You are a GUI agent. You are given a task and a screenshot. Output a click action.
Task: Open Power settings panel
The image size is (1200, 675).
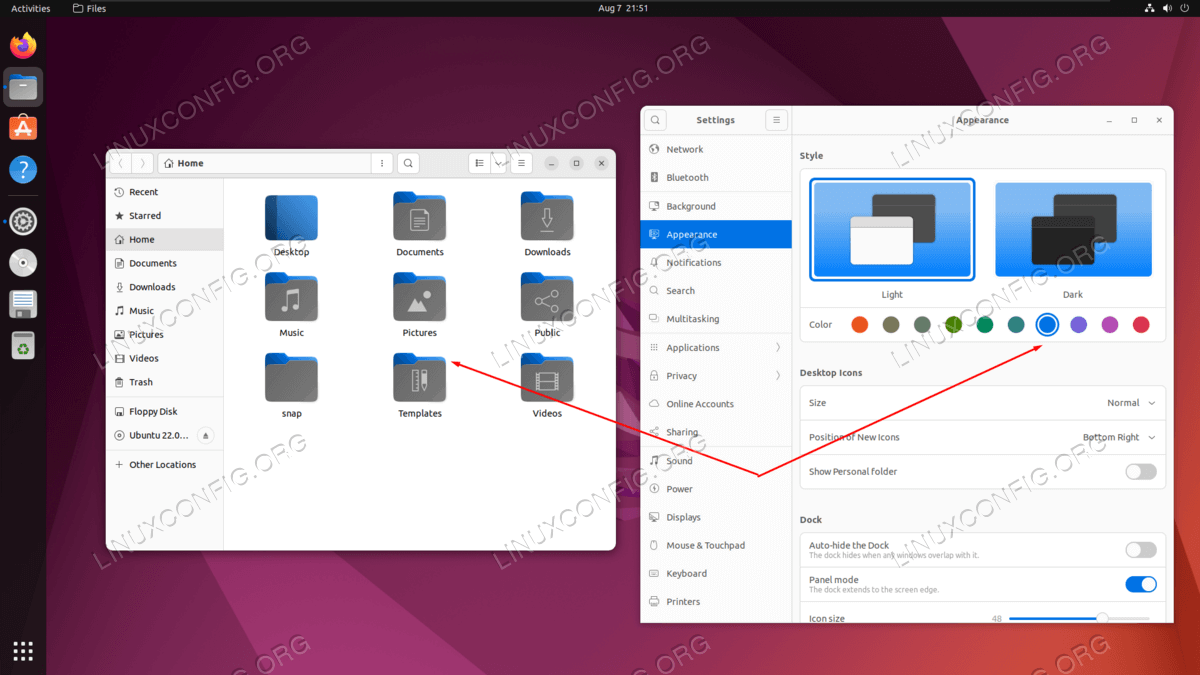[x=716, y=489]
